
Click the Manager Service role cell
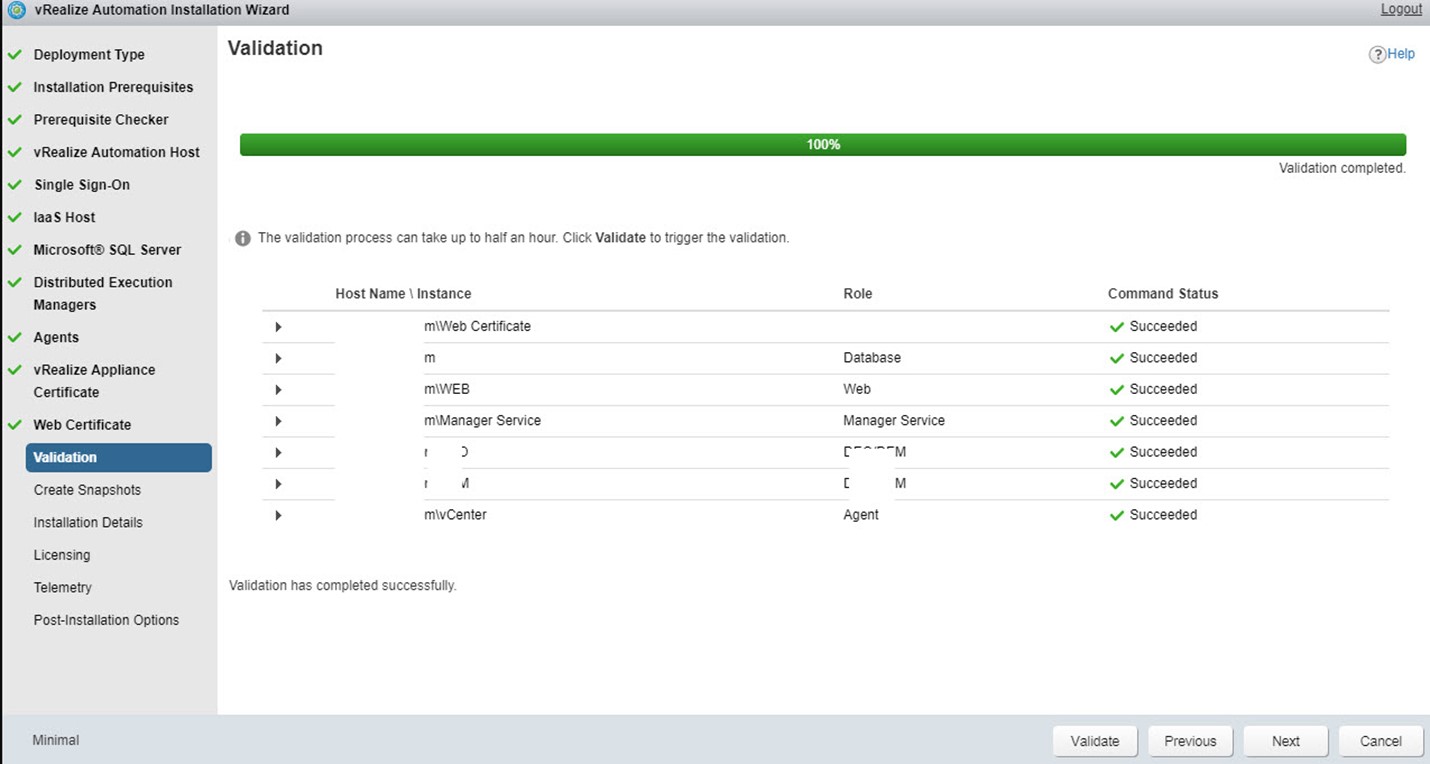click(x=894, y=421)
